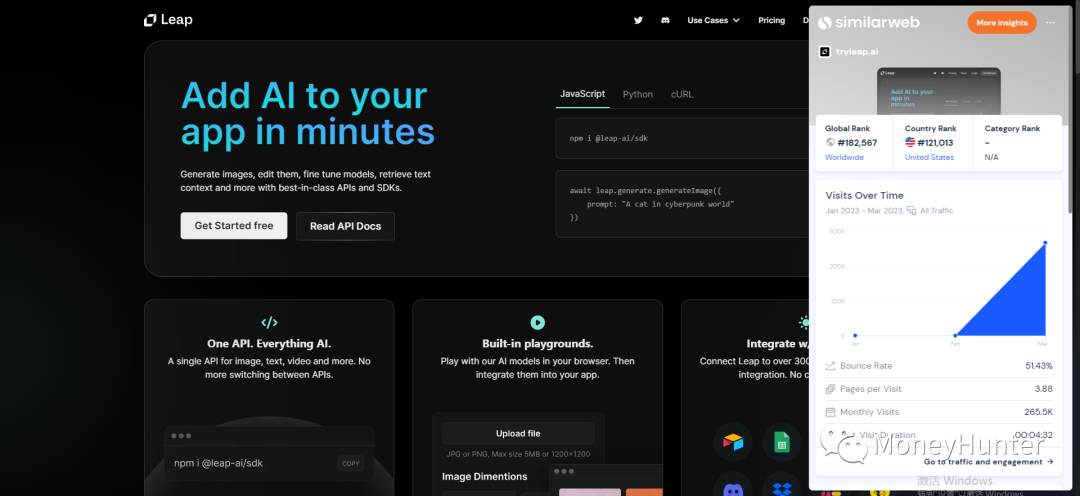Click the 265.5K monthly visits value
Image resolution: width=1080 pixels, height=496 pixels.
1039,412
